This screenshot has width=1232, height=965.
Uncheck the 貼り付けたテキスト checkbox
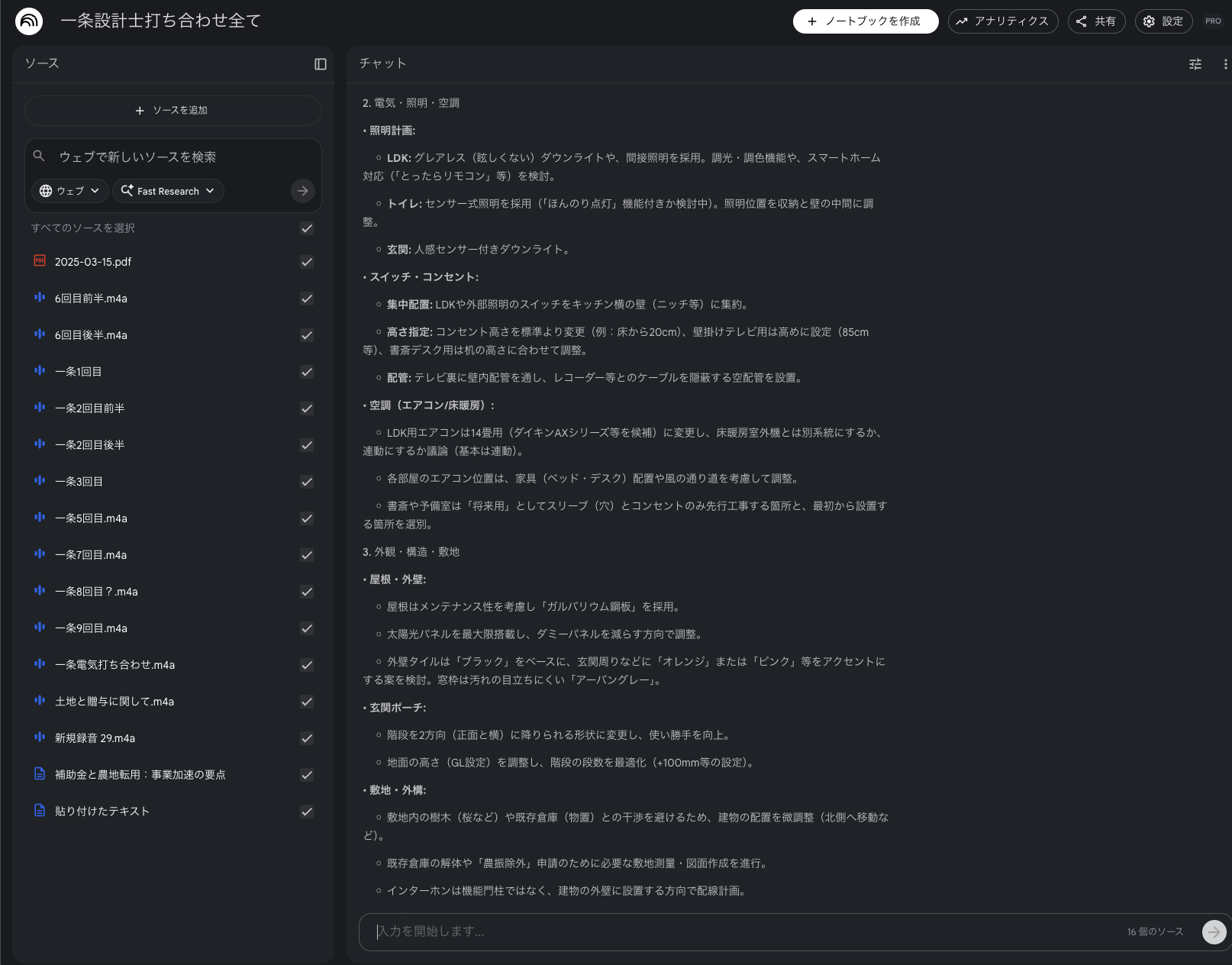(x=307, y=812)
